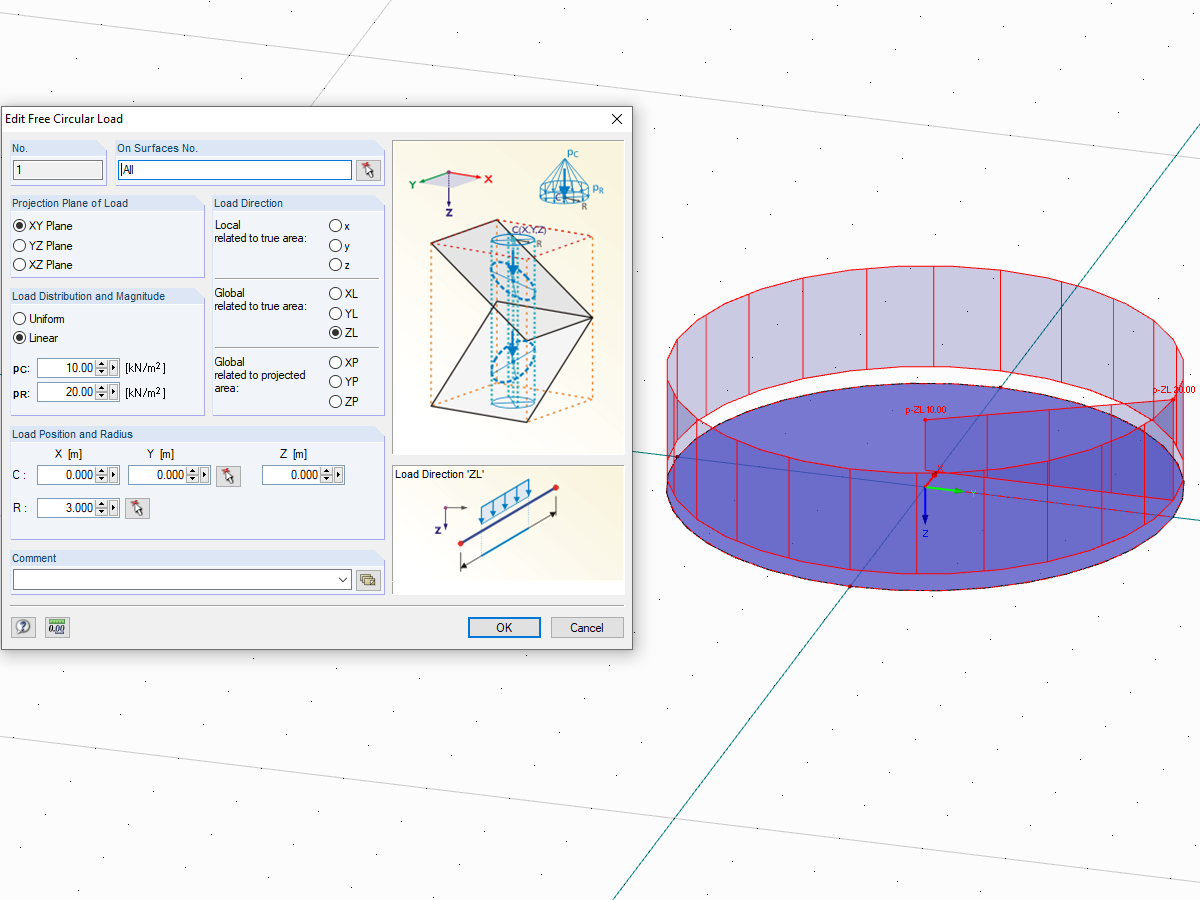Confirm the dialog with OK
1200x900 pixels.
point(504,627)
